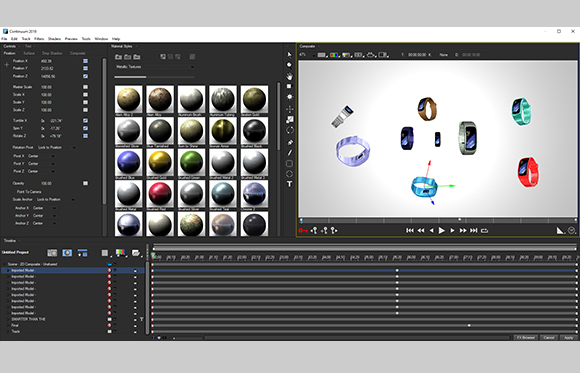Click the FX Browser button

(x=526, y=337)
